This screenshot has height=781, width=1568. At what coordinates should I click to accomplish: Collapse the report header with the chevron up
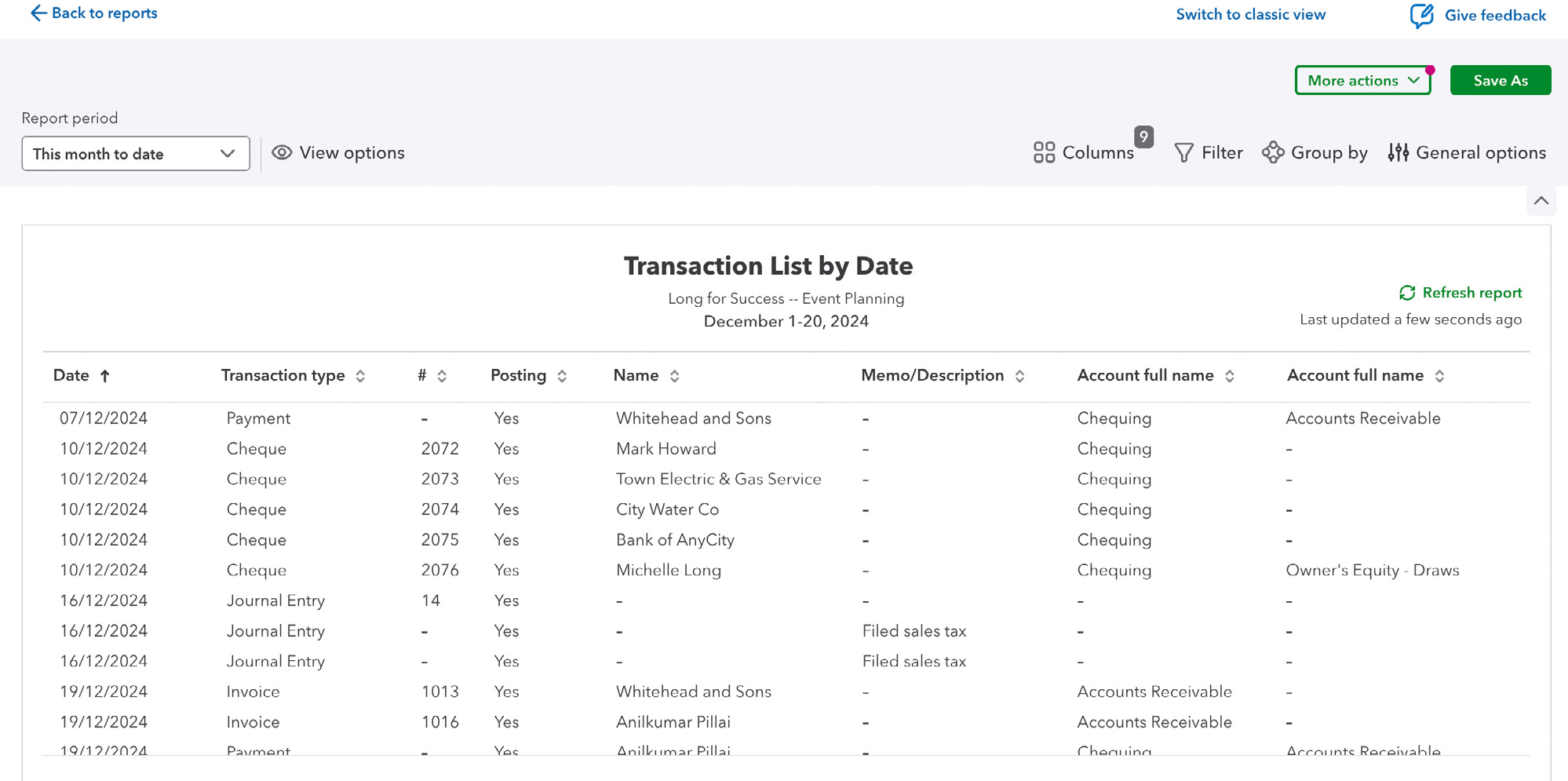coord(1541,201)
